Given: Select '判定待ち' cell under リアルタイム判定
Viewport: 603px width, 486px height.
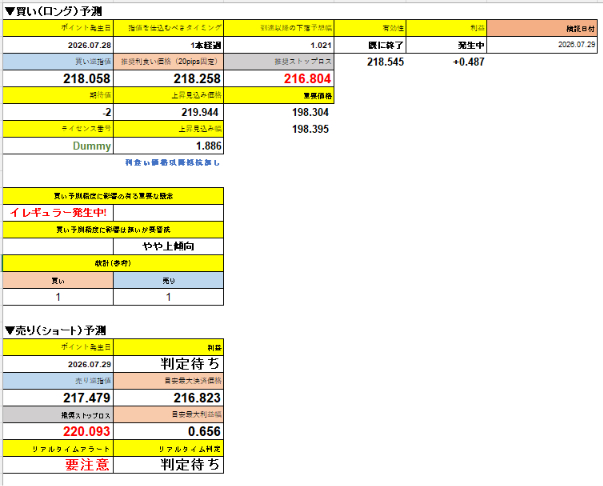Looking at the screenshot, I should pos(168,465).
